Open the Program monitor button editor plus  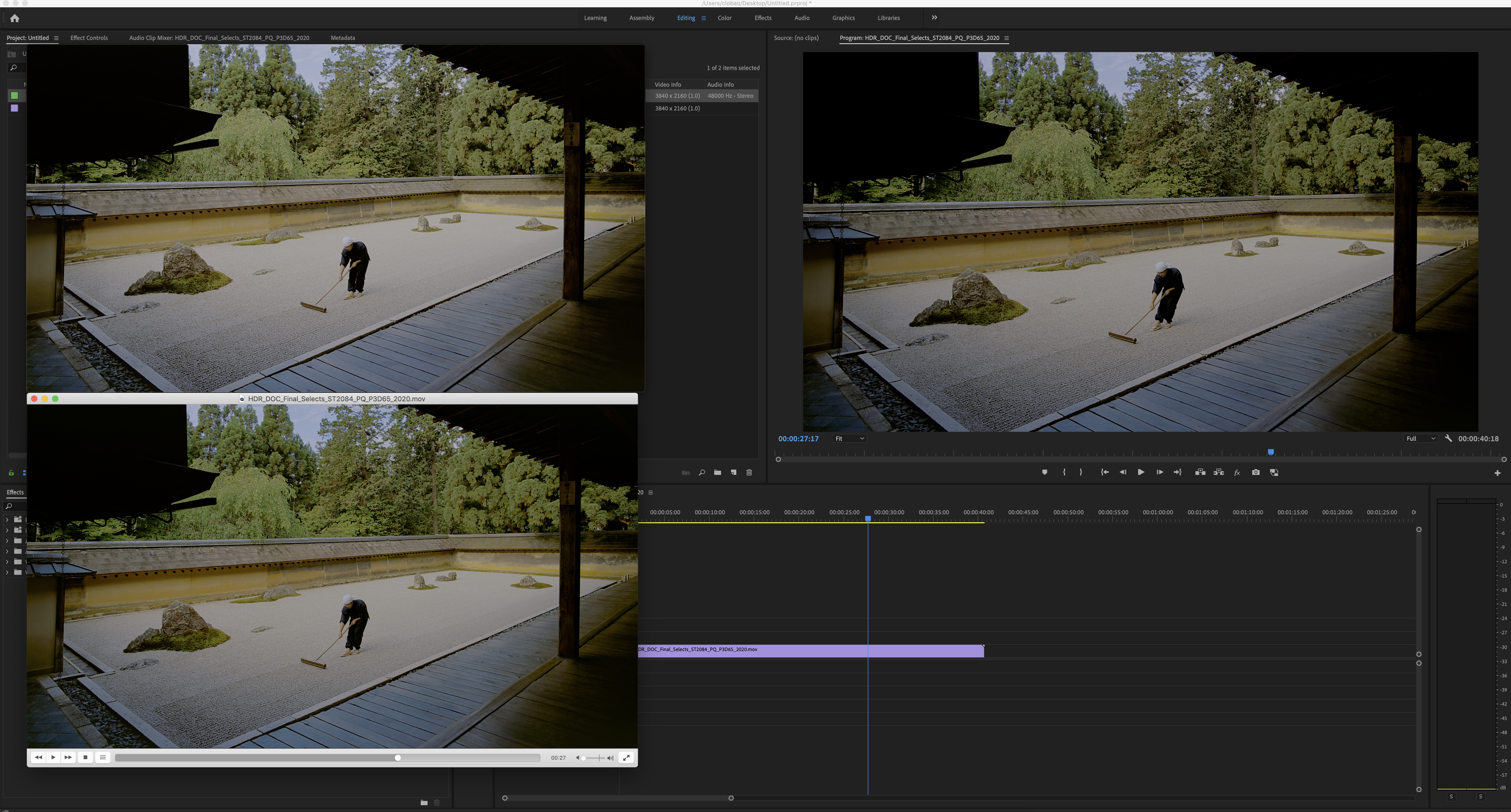coord(1498,473)
